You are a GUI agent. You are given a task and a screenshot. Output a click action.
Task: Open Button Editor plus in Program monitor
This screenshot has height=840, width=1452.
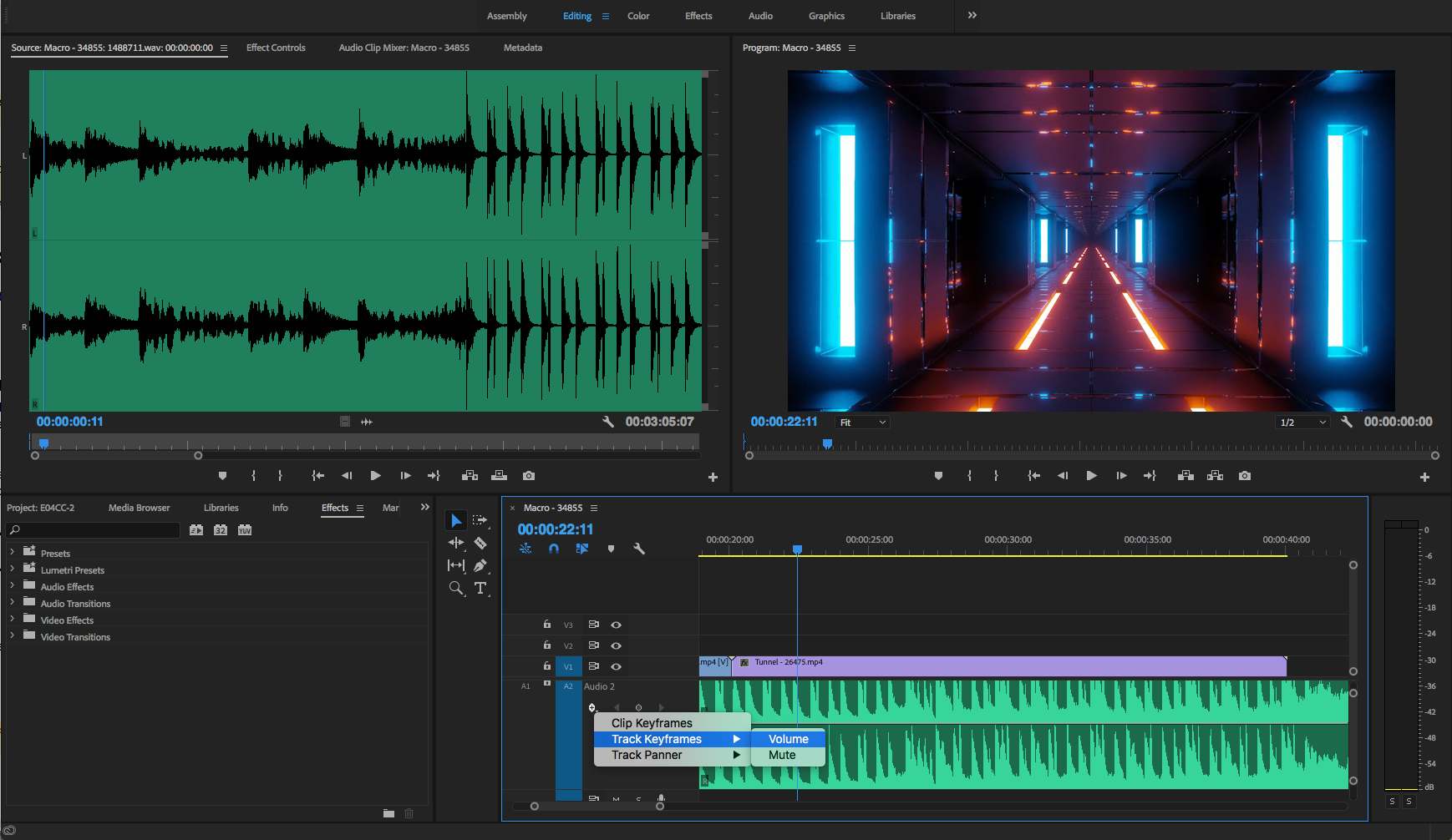tap(1424, 477)
